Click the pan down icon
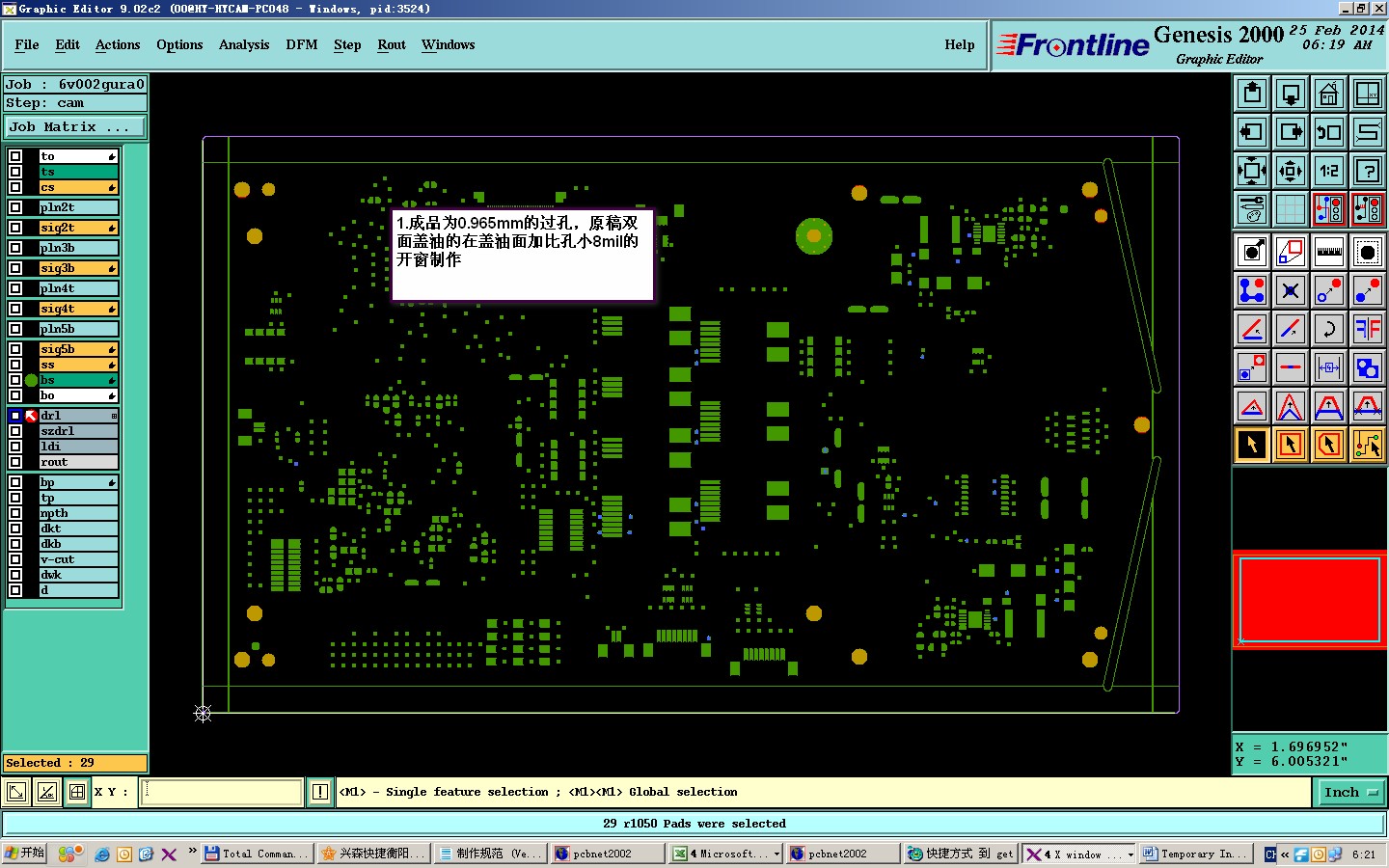The image size is (1389, 868). point(1291,94)
